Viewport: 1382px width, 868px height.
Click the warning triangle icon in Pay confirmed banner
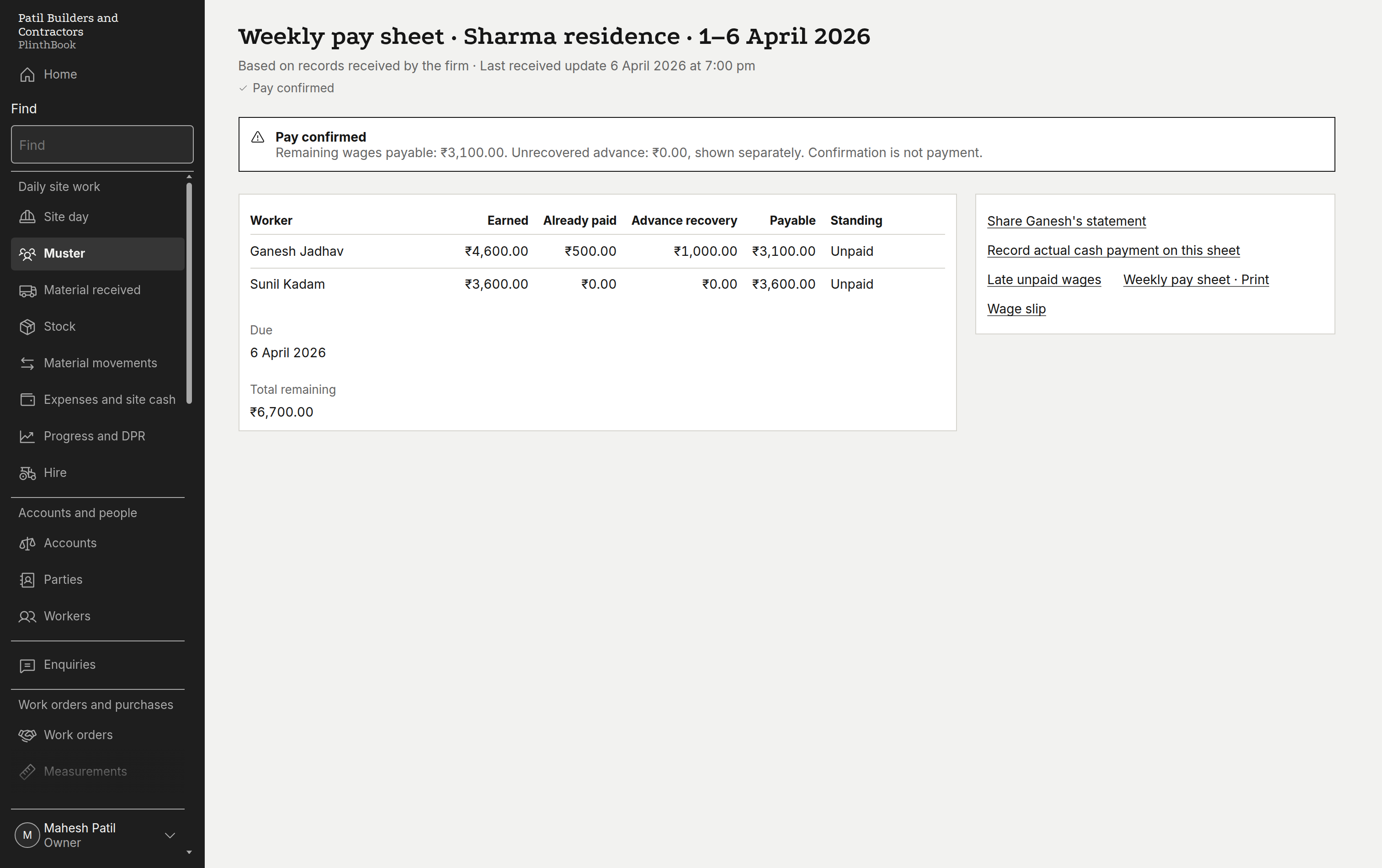tap(258, 137)
